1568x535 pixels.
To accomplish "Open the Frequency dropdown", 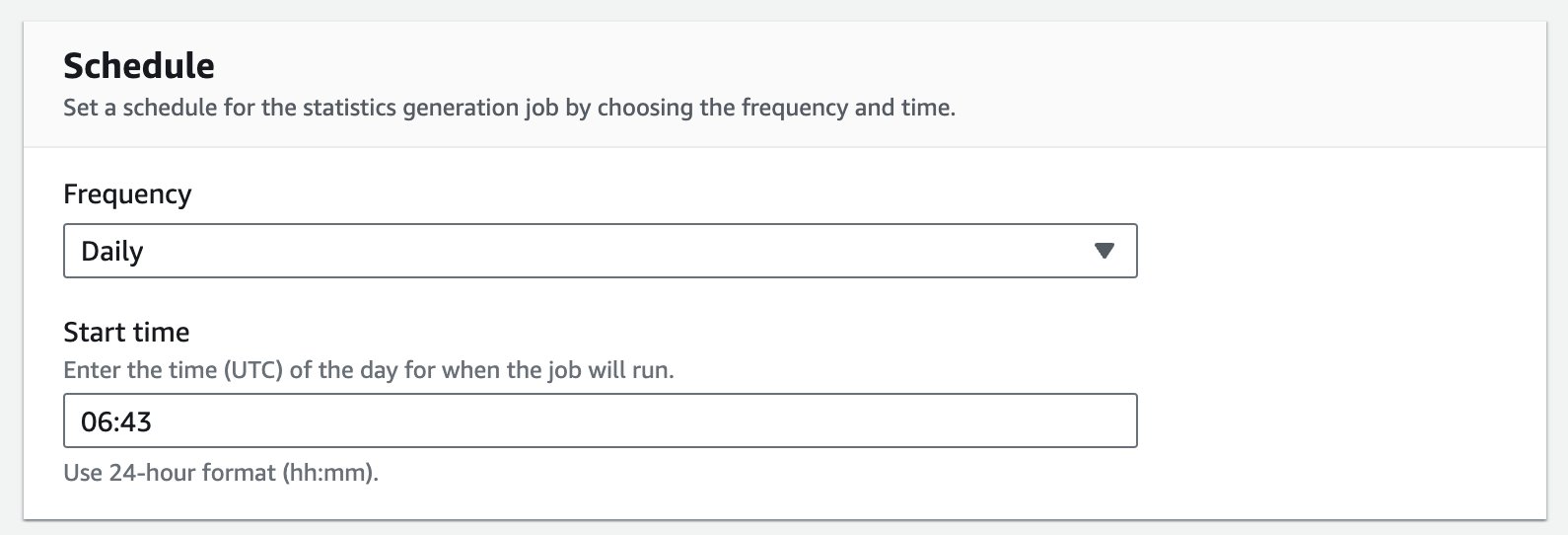I will 600,251.
